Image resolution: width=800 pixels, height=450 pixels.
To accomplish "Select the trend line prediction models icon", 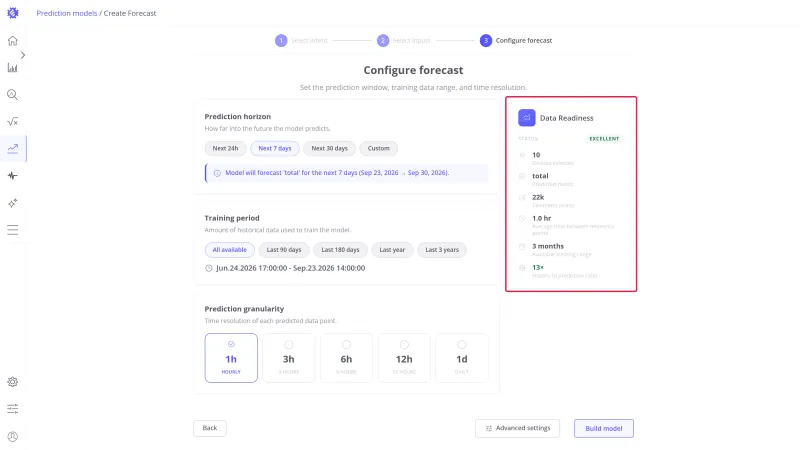I will tap(13, 148).
